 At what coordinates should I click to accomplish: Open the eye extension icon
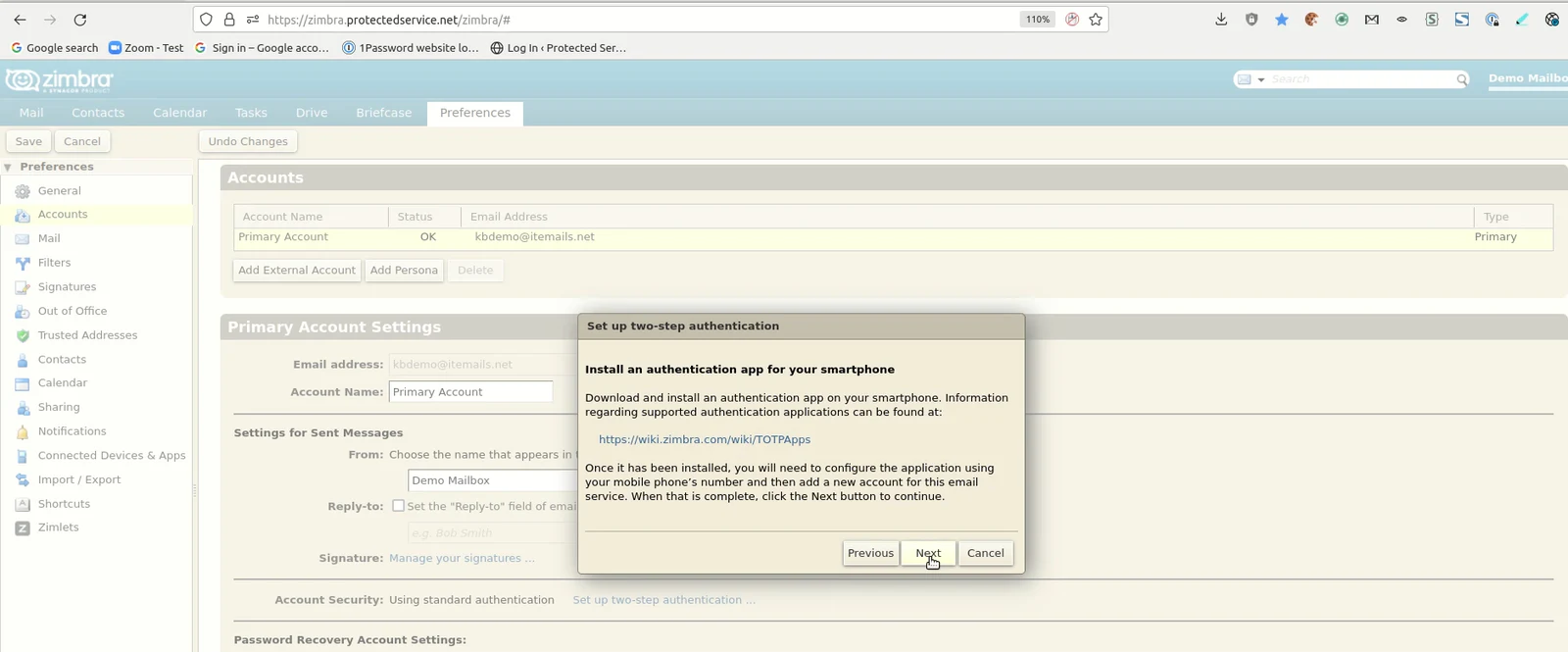[x=1402, y=20]
